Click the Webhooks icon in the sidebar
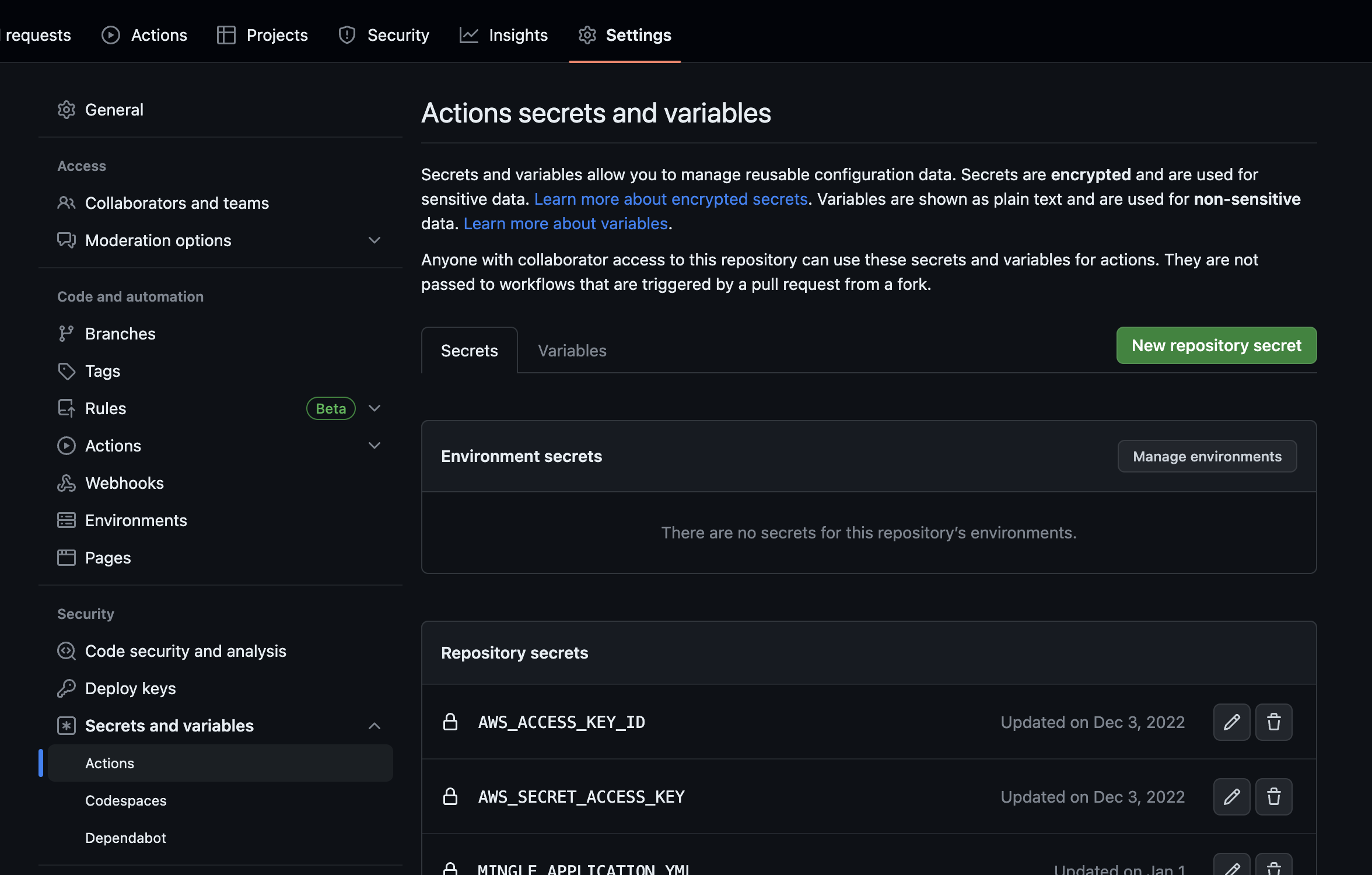This screenshot has height=875, width=1372. pyautogui.click(x=66, y=483)
